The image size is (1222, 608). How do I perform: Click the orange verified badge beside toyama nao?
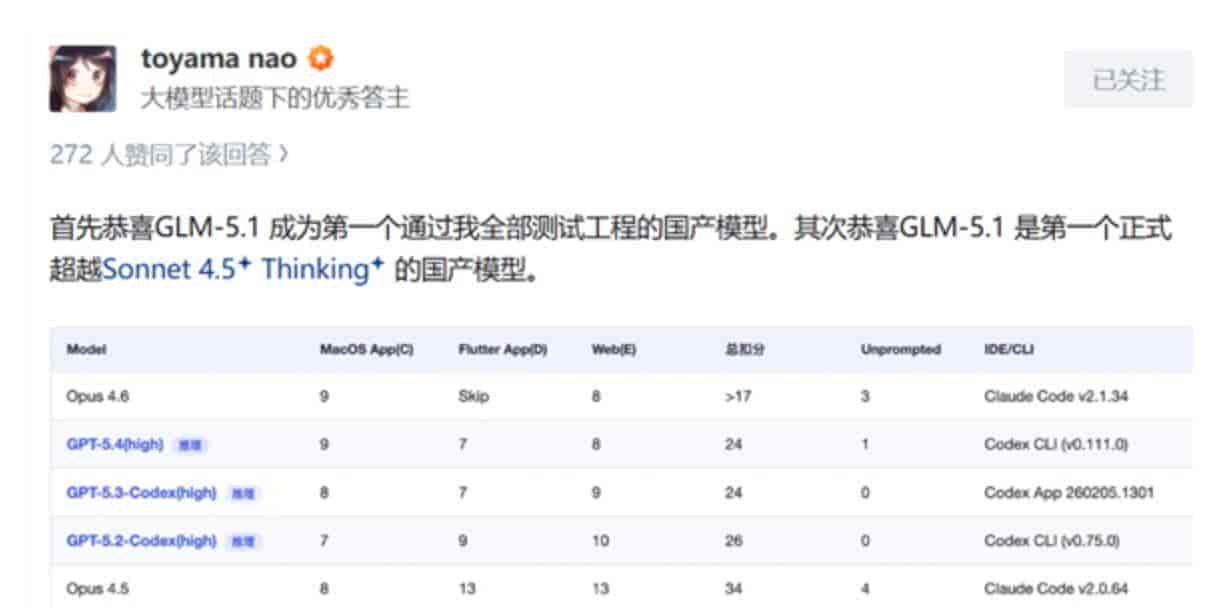click(x=320, y=59)
